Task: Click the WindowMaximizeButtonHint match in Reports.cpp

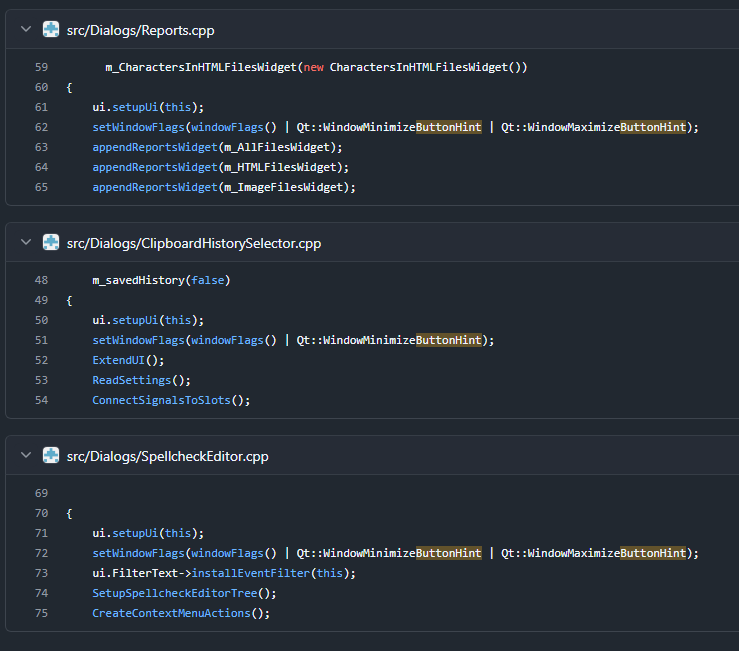Action: pyautogui.click(x=607, y=127)
